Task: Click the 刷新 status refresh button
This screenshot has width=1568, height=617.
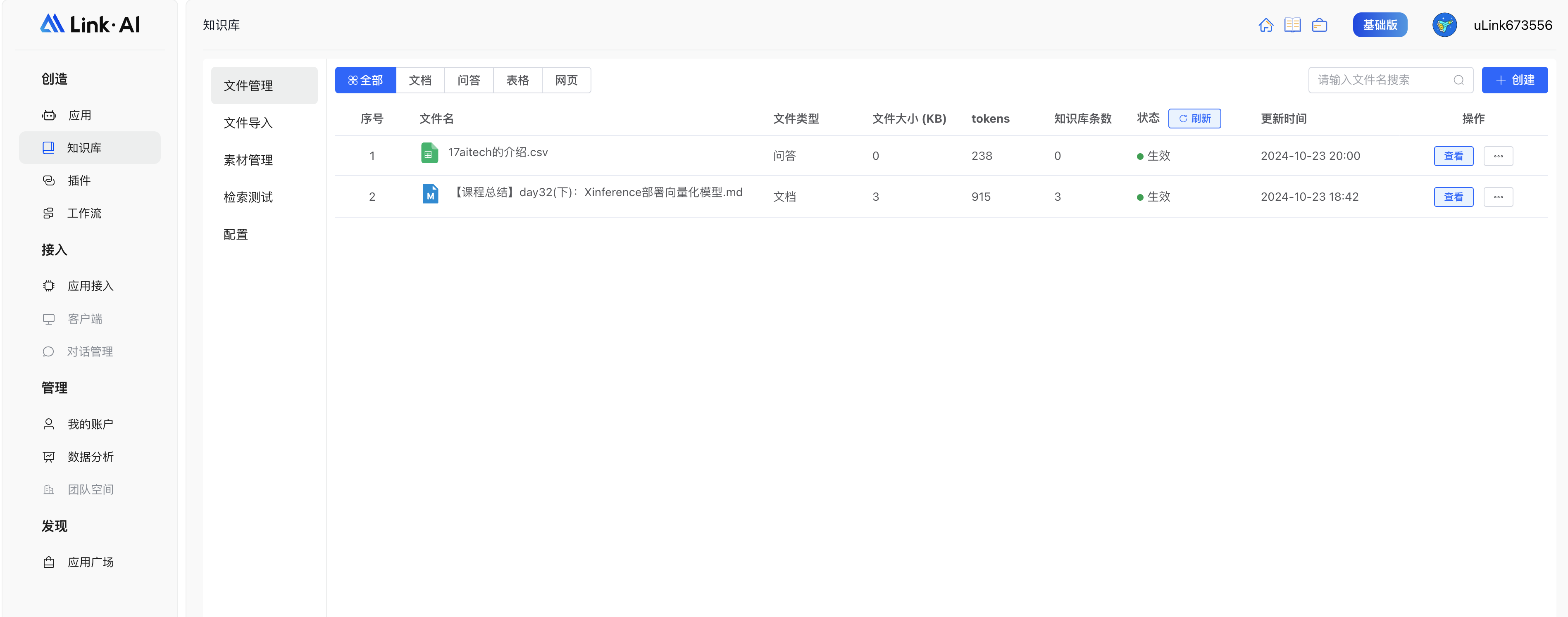Action: (1194, 119)
